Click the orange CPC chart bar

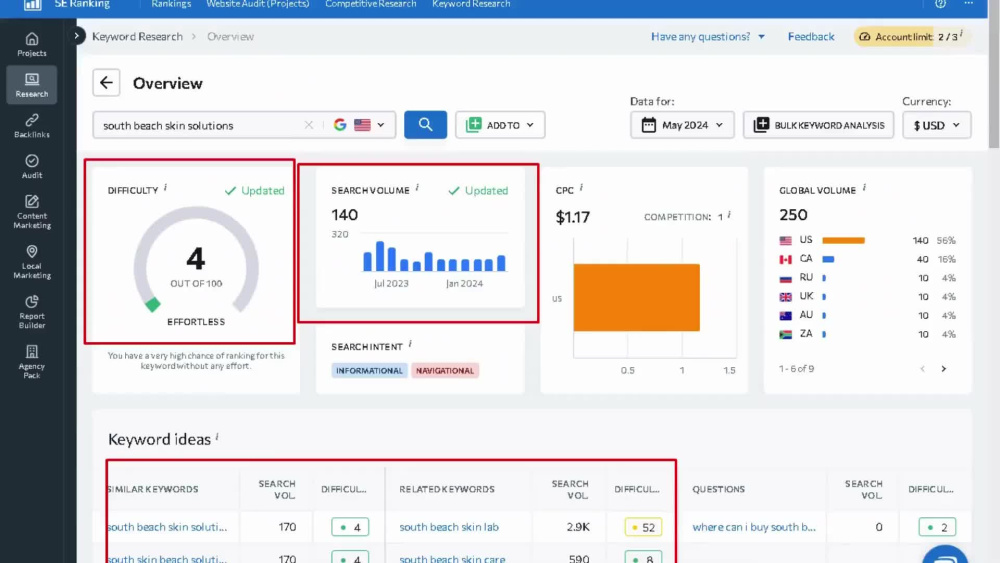636,297
